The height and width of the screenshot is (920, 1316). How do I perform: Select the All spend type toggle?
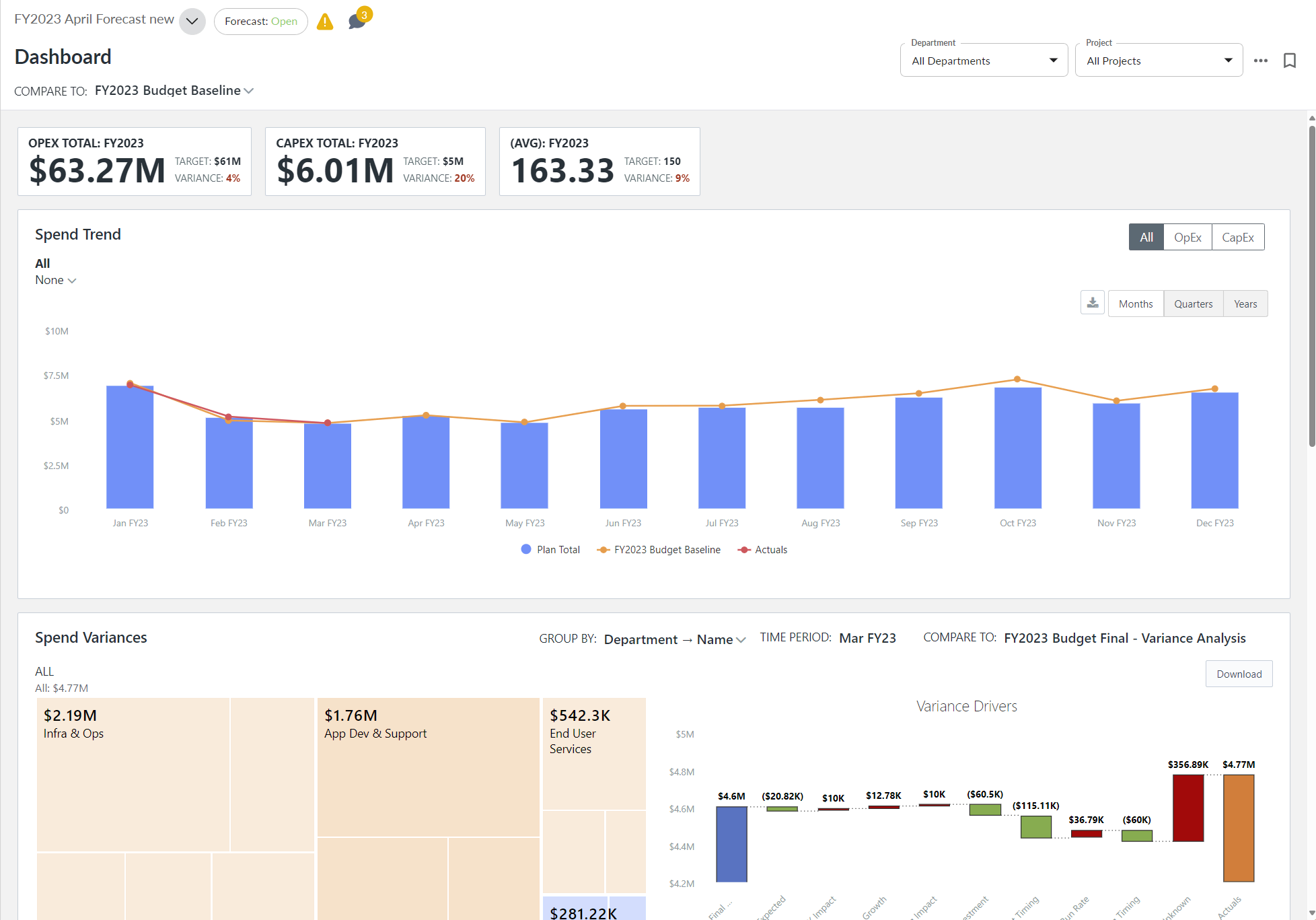1146,237
